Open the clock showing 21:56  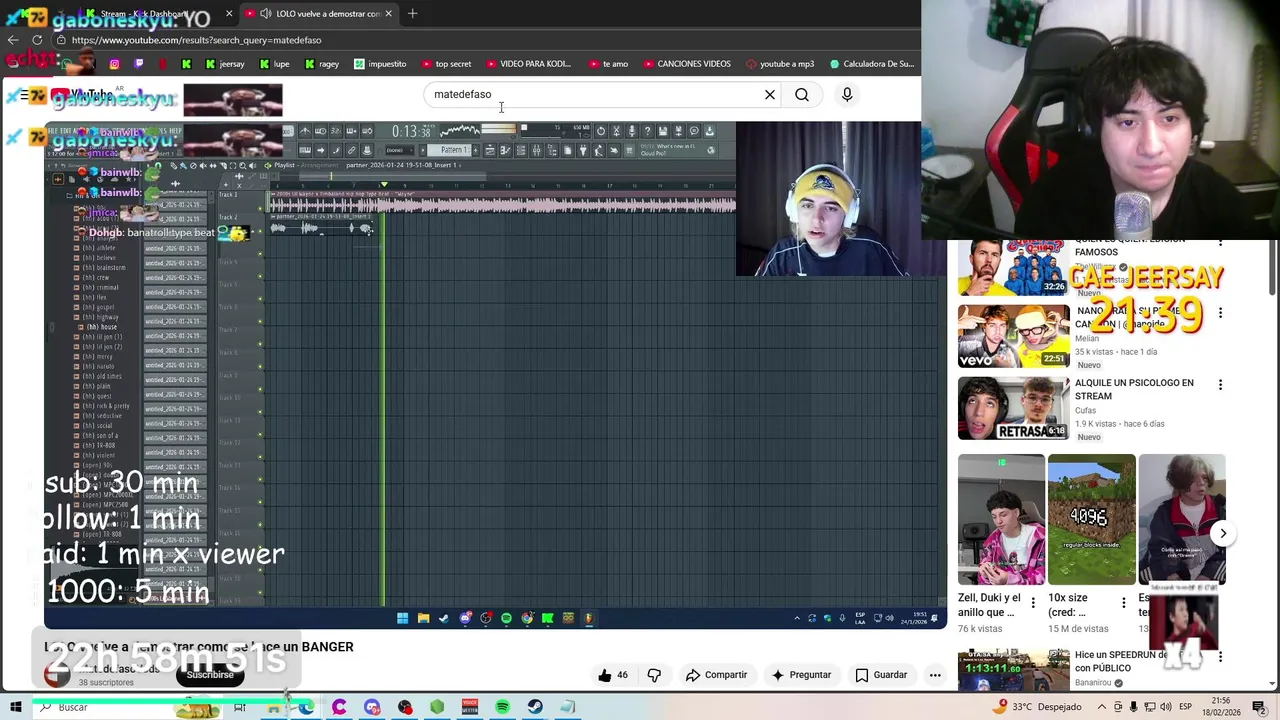coord(1221,707)
